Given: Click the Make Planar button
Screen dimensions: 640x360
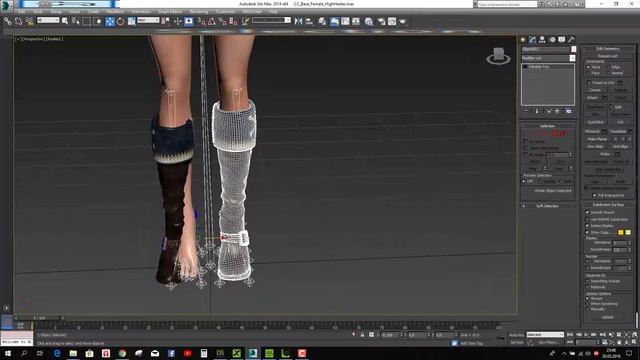Looking at the screenshot, I should (597, 139).
